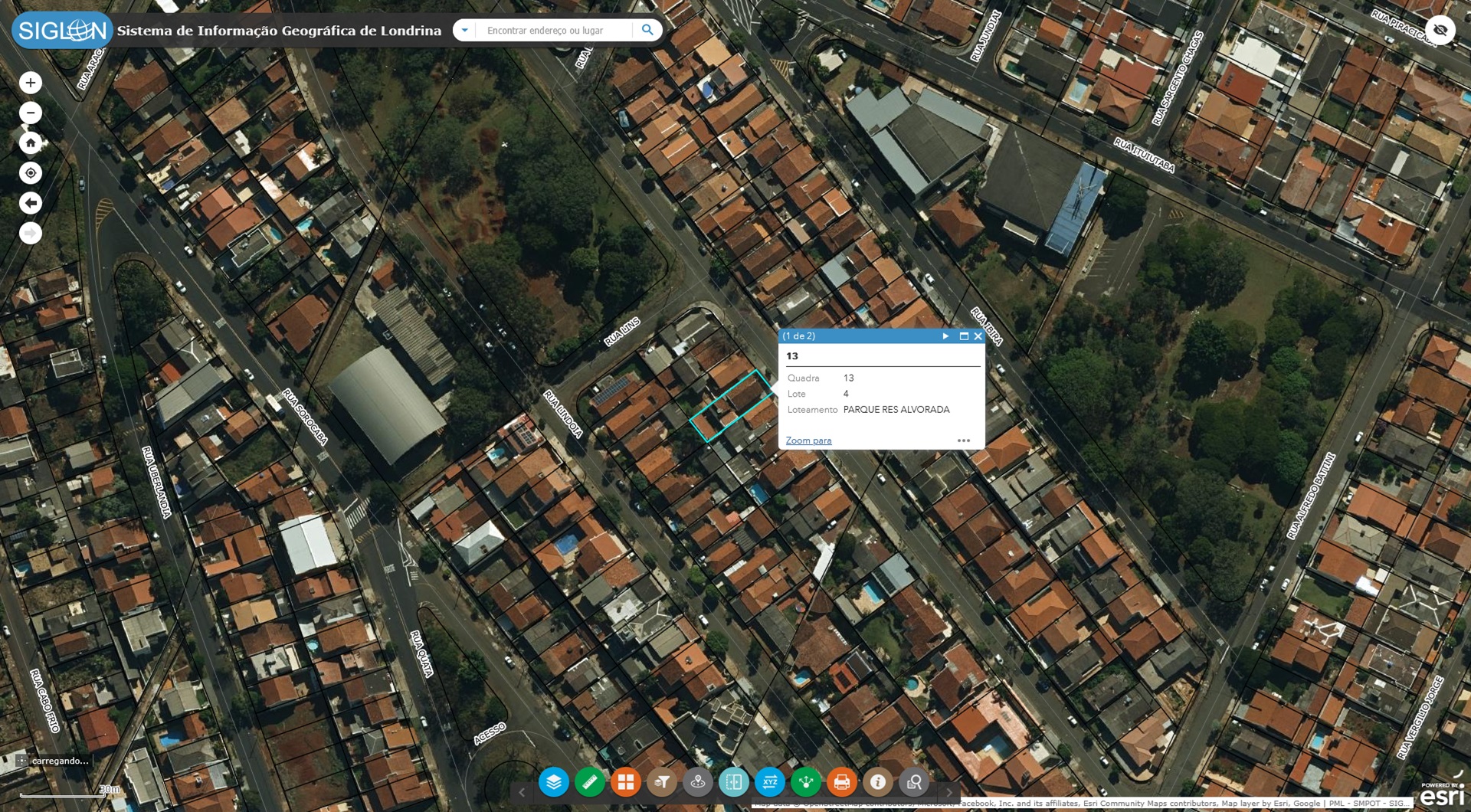Click the 'Zoom para' link

(808, 440)
